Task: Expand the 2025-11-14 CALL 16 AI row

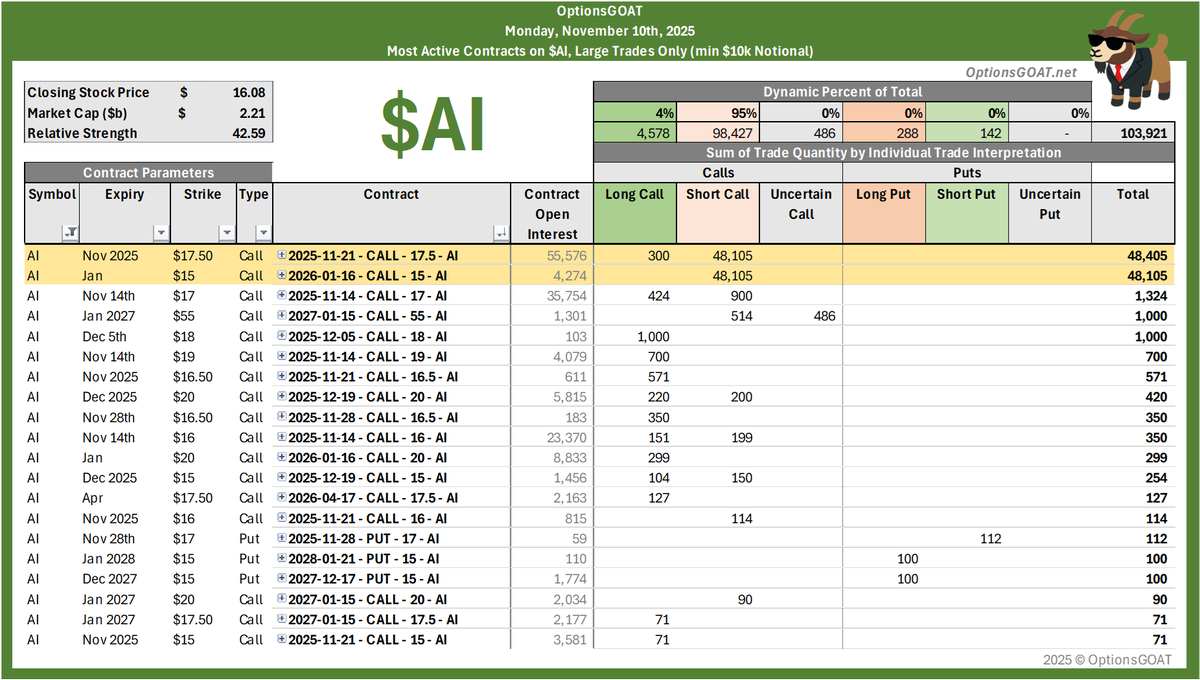Action: (x=282, y=437)
